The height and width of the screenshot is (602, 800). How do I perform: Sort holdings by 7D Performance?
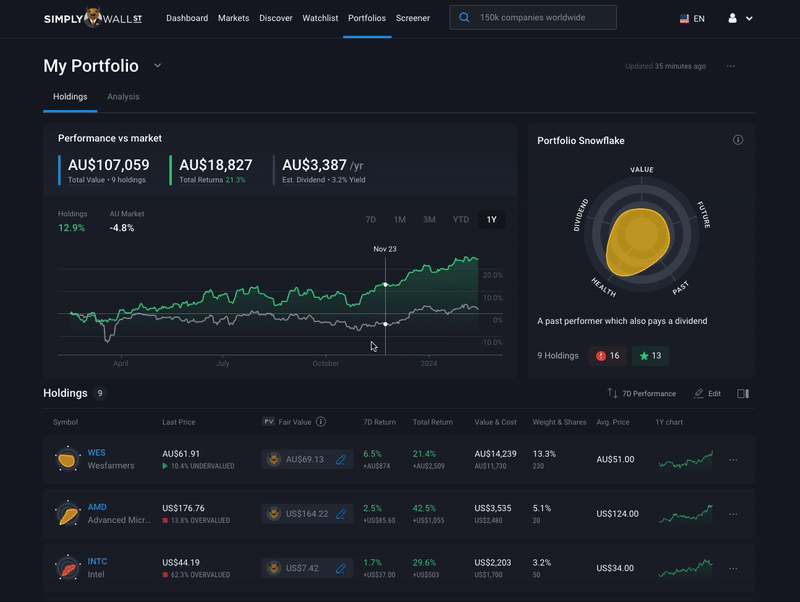(x=641, y=393)
